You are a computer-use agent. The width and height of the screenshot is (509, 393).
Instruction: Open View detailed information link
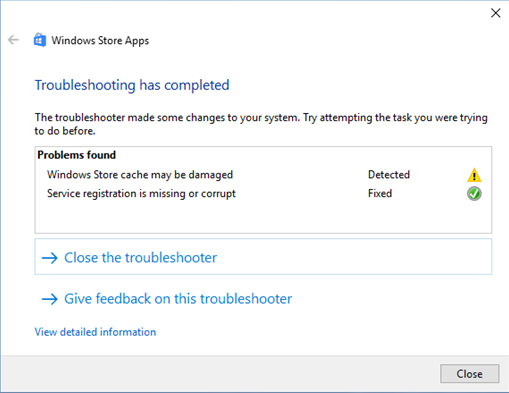(x=95, y=332)
